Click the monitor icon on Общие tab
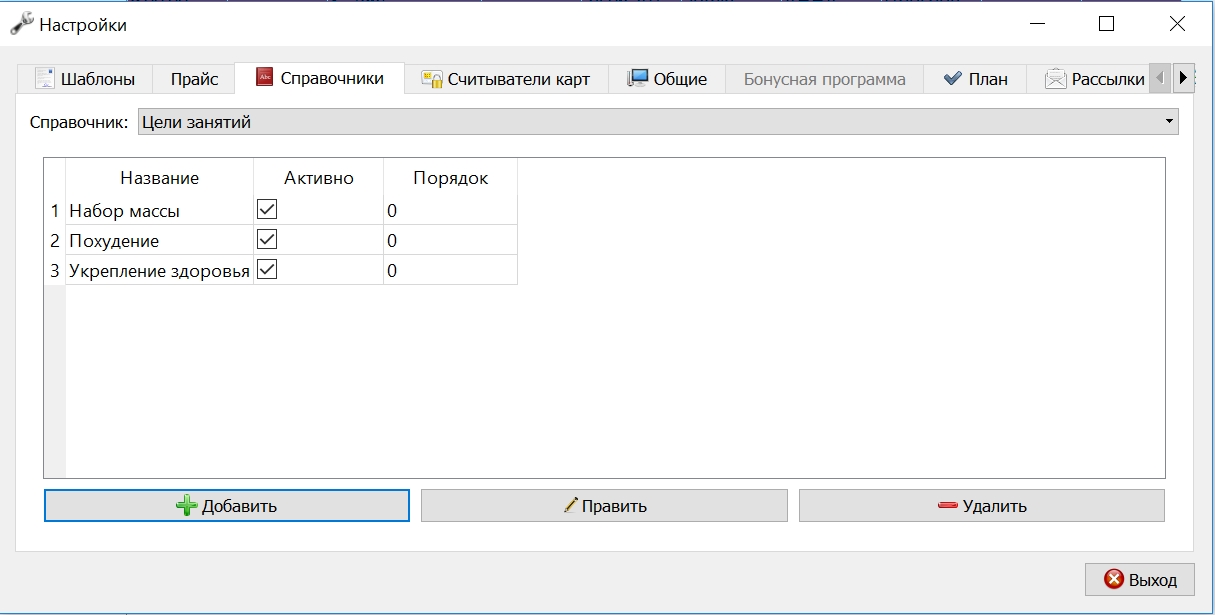1215x615 pixels. point(638,78)
